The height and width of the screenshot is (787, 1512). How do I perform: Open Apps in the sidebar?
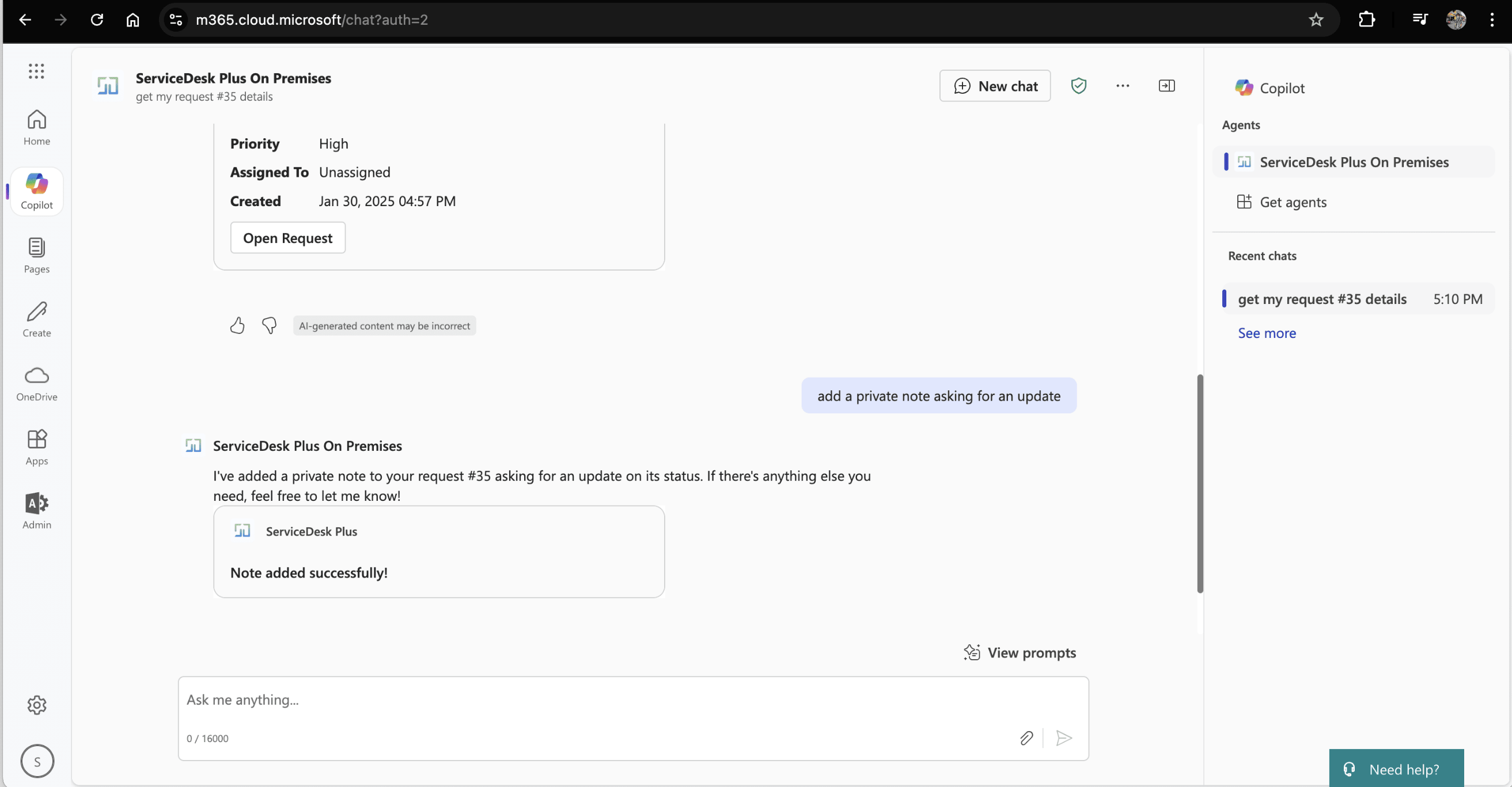coord(36,447)
